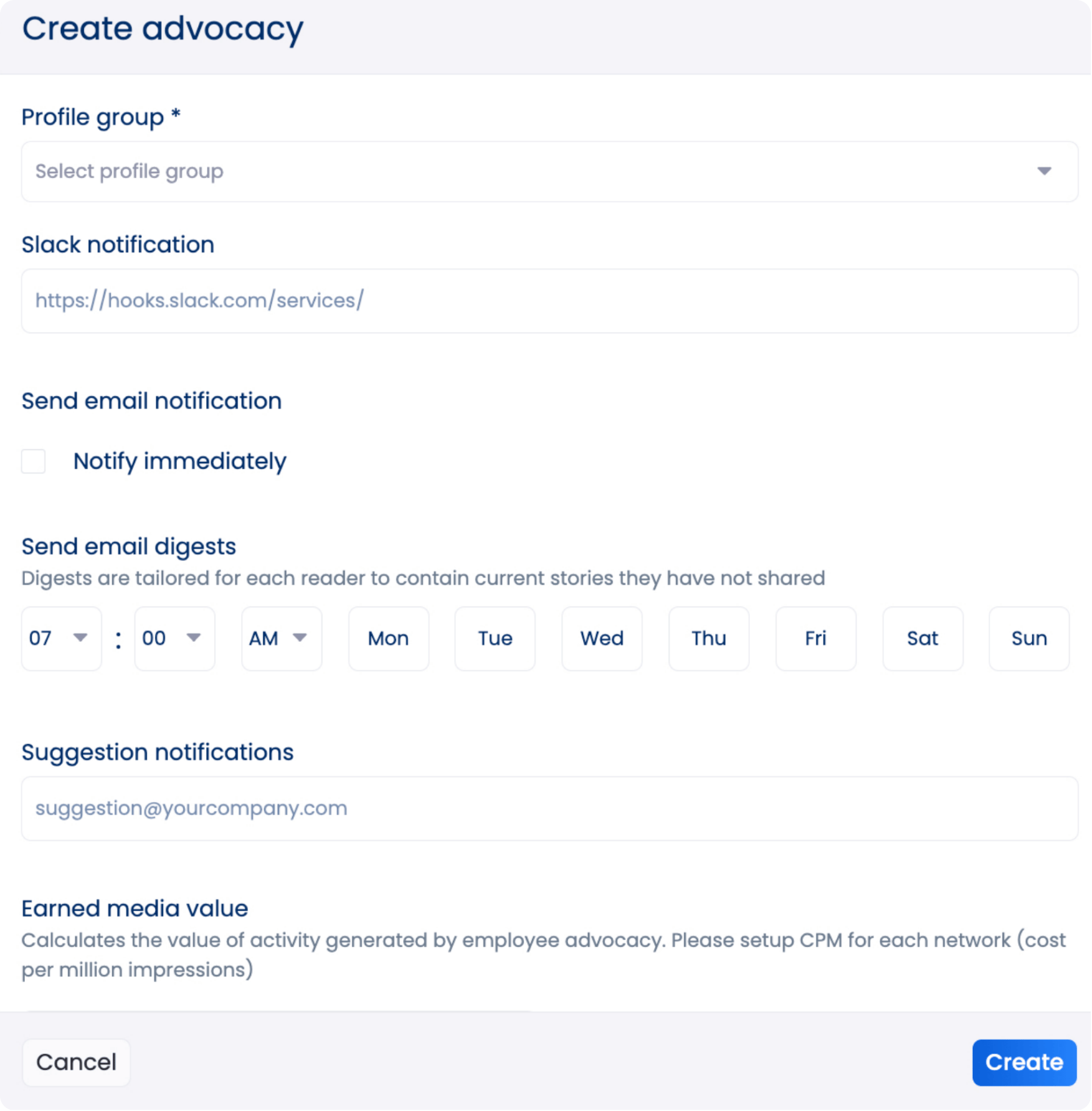Click the minutes dropdown arrow icon

point(194,638)
